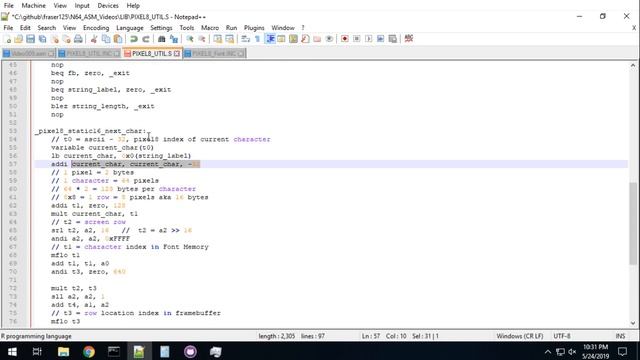The height and width of the screenshot is (360, 640).
Task: Open the Plugins menu
Action: (254, 28)
